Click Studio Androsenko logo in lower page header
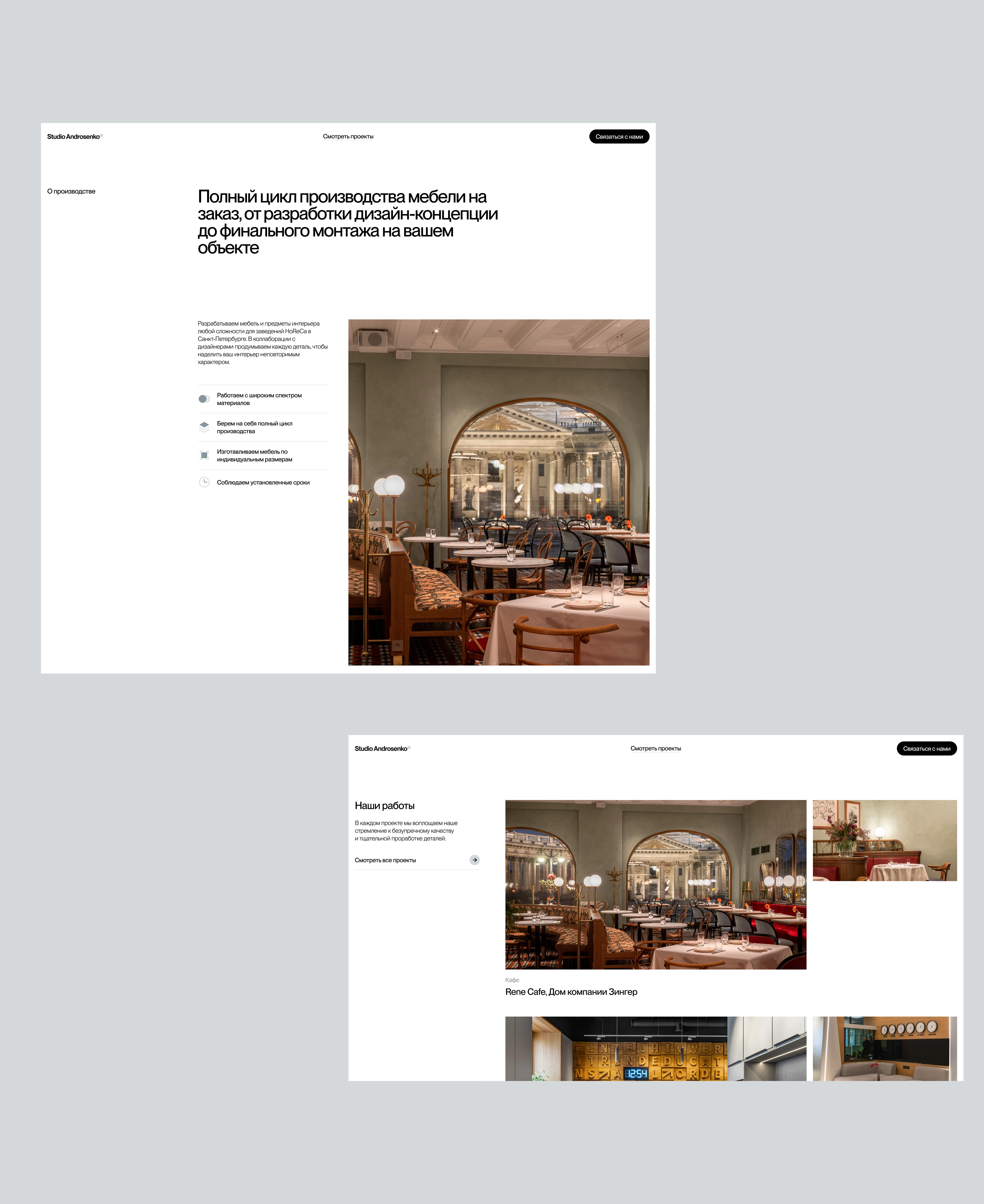 click(x=382, y=749)
